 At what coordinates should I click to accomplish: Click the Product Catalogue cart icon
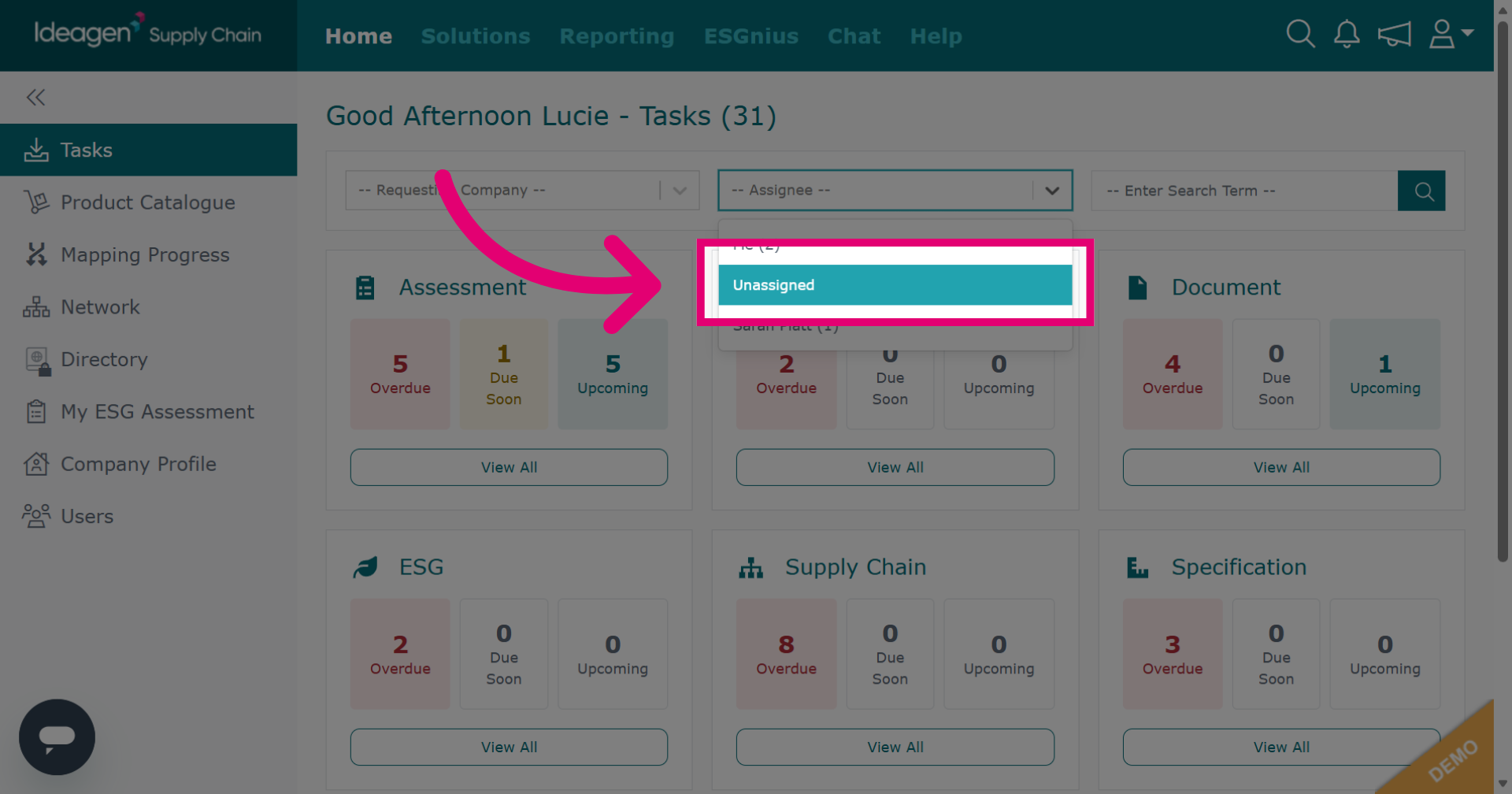click(x=36, y=202)
